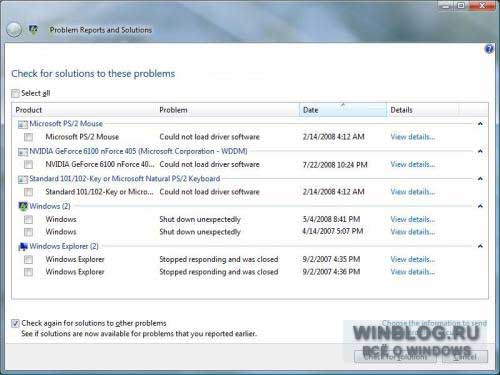Click the date 2/14/2008 4:12 AM for PS/2 Mouse
Screen dimensions: 500x375
333,137
